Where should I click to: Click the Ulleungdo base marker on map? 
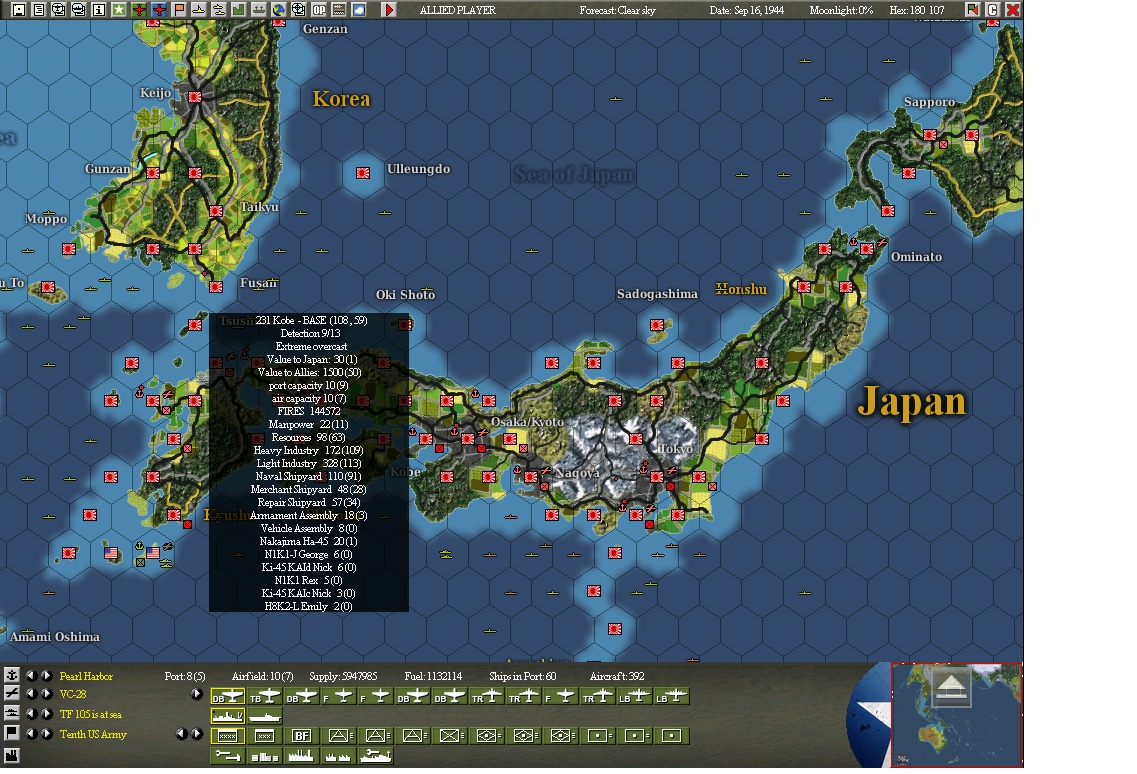pyautogui.click(x=363, y=173)
